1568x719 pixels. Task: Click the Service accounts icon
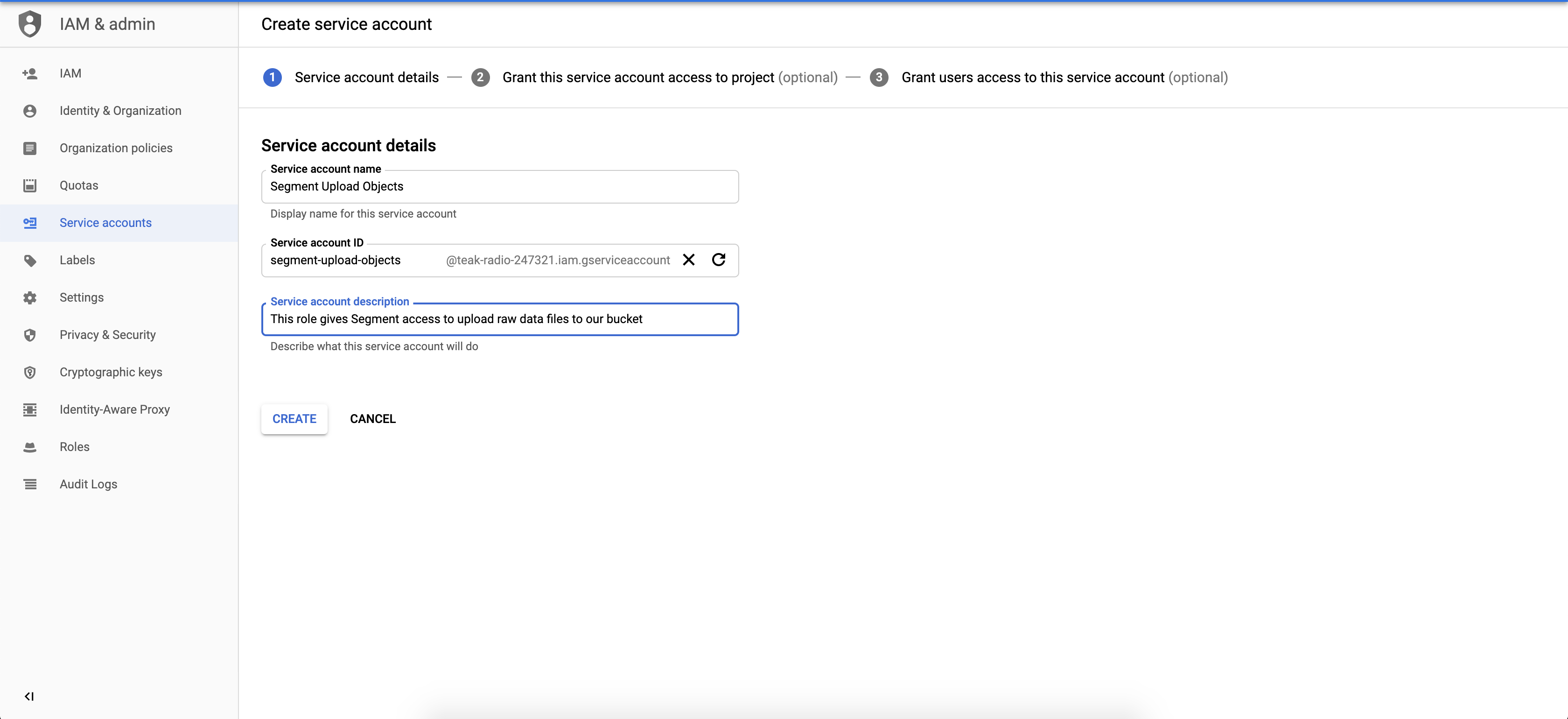click(x=30, y=222)
